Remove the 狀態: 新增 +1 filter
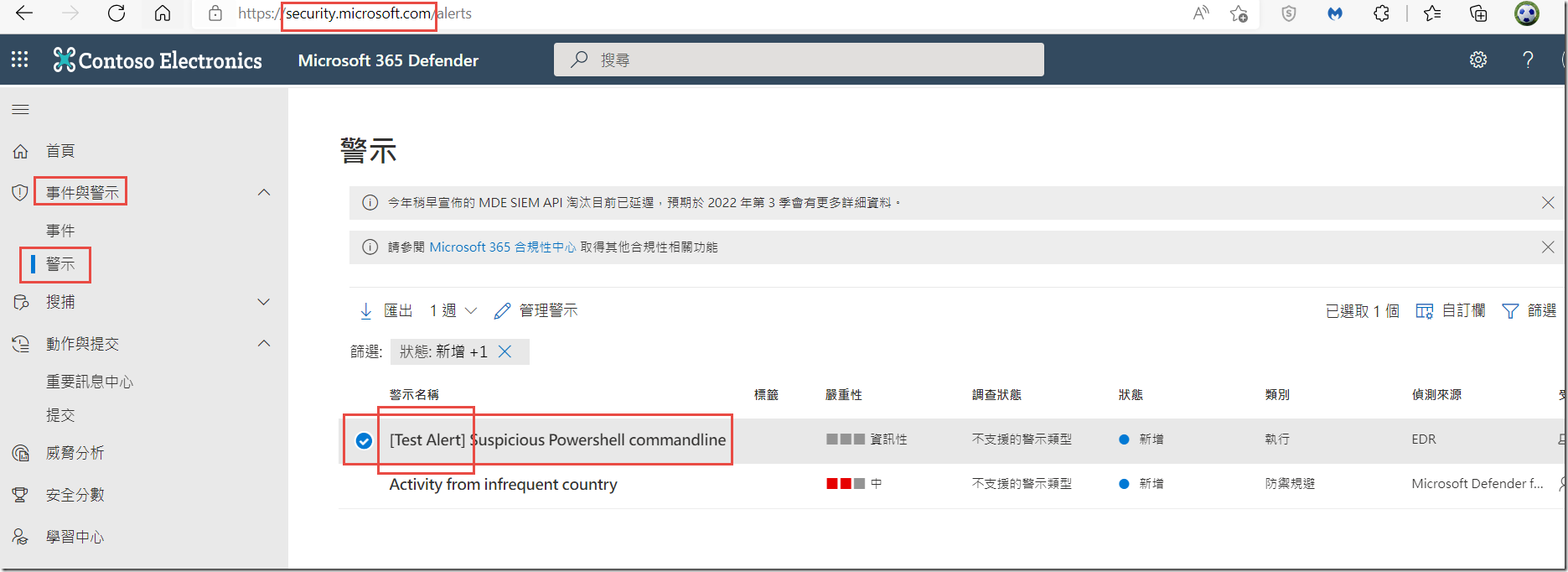 pyautogui.click(x=505, y=352)
